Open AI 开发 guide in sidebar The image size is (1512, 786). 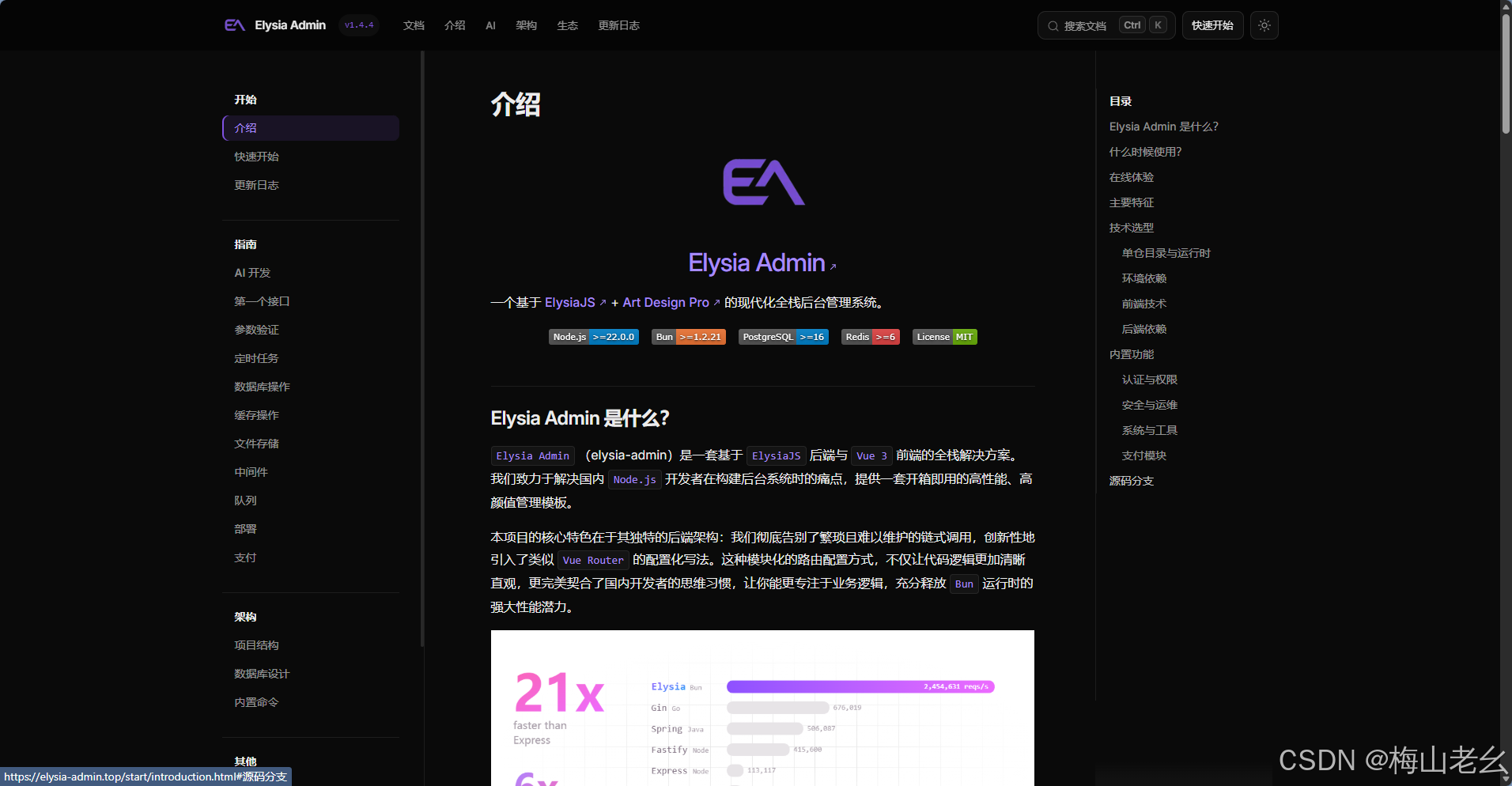tap(252, 273)
